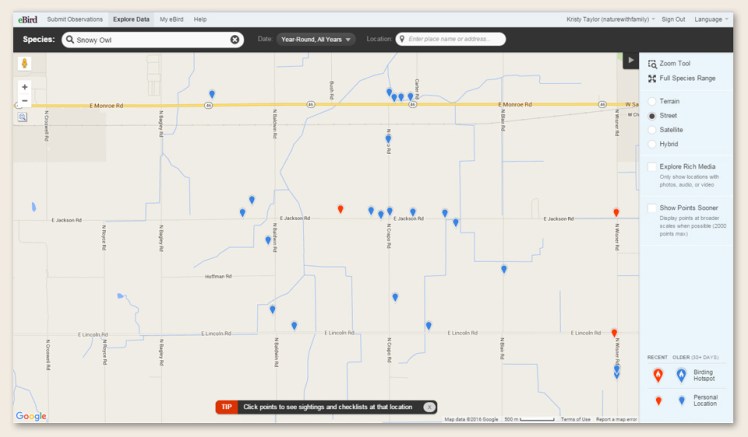The width and height of the screenshot is (748, 437).
Task: Click the species search magnifier icon
Action: [x=70, y=39]
